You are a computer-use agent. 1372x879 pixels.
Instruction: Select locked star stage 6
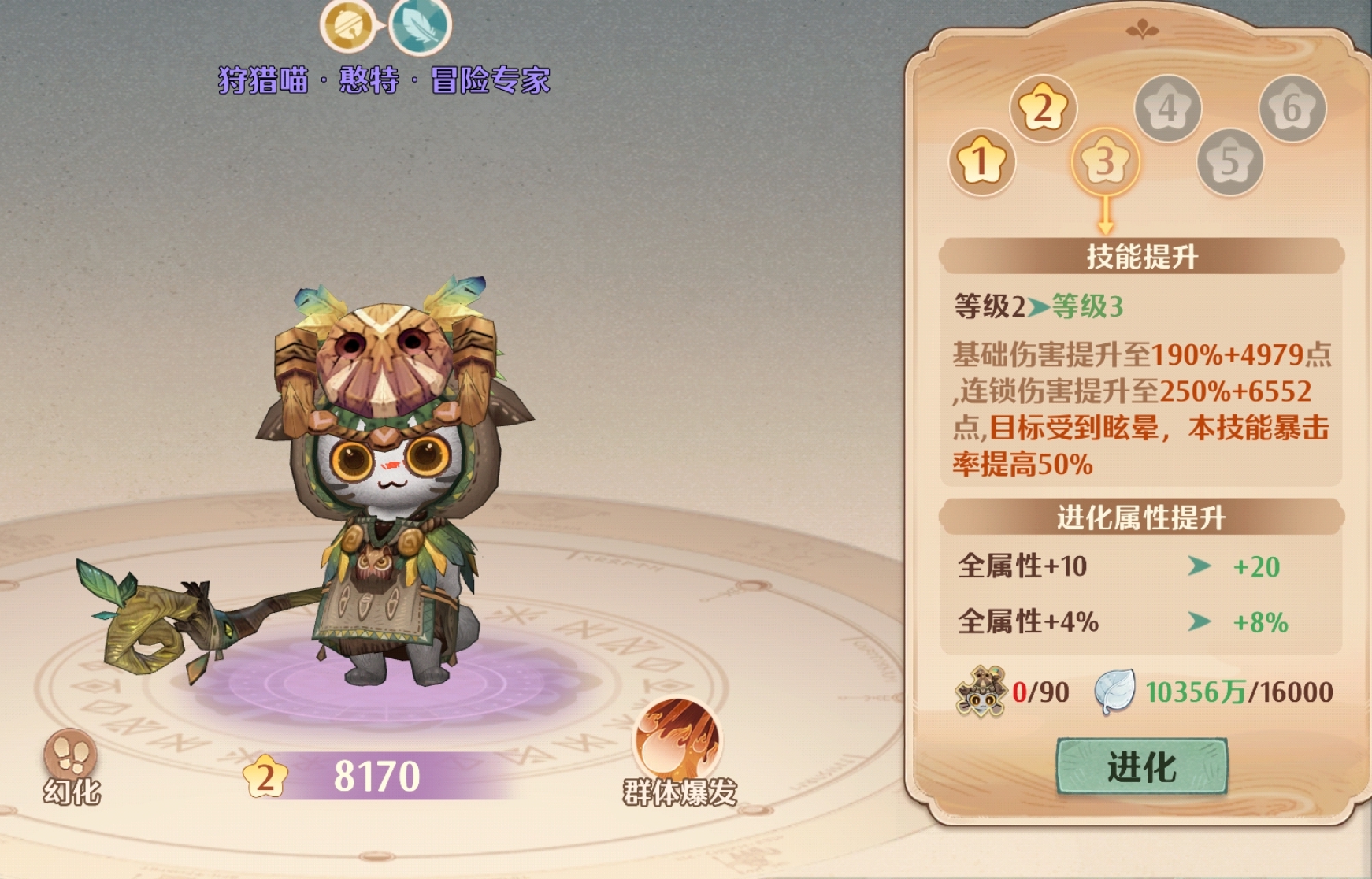1292,108
